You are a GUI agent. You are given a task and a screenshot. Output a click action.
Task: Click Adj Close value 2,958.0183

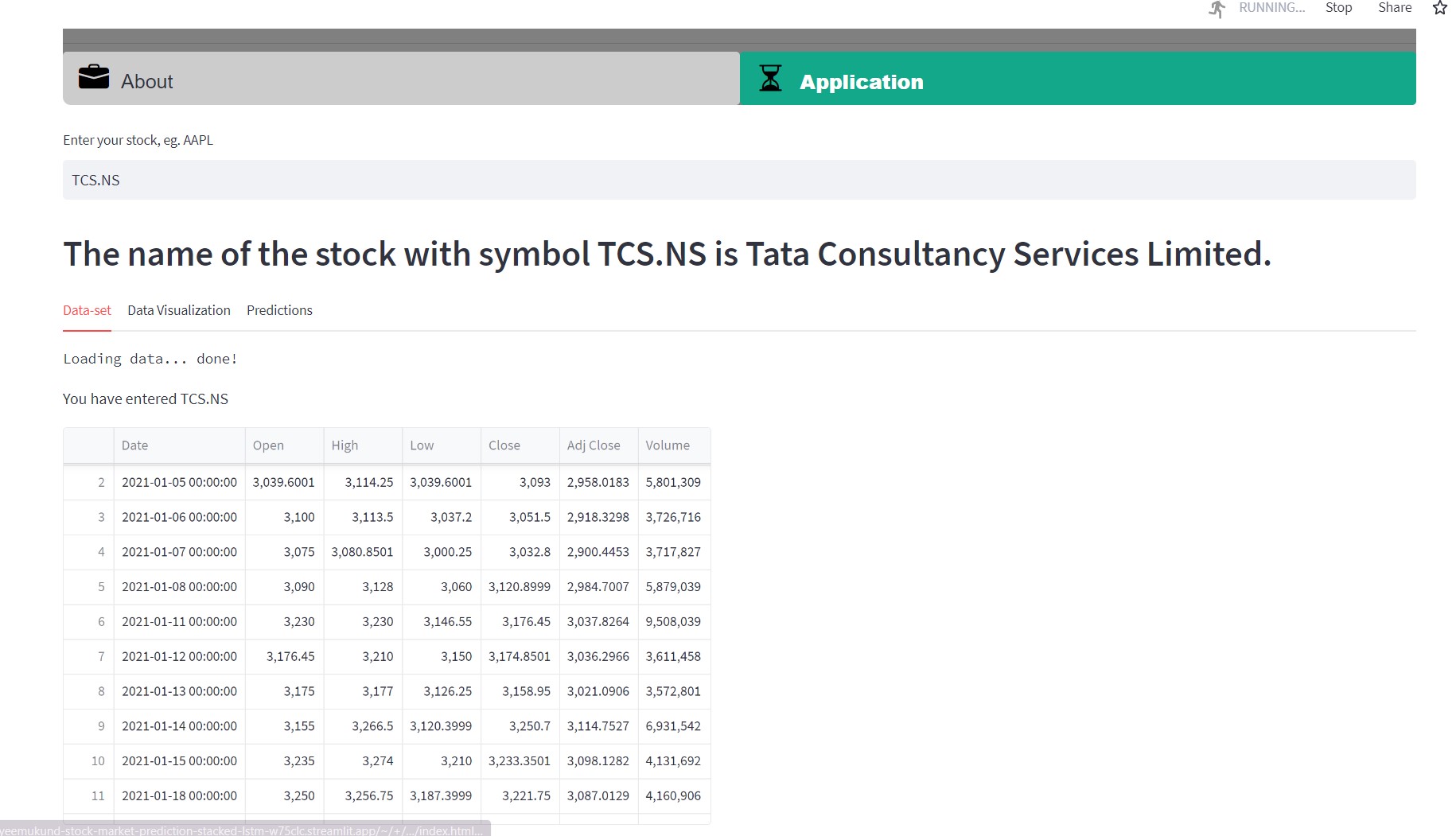(599, 482)
